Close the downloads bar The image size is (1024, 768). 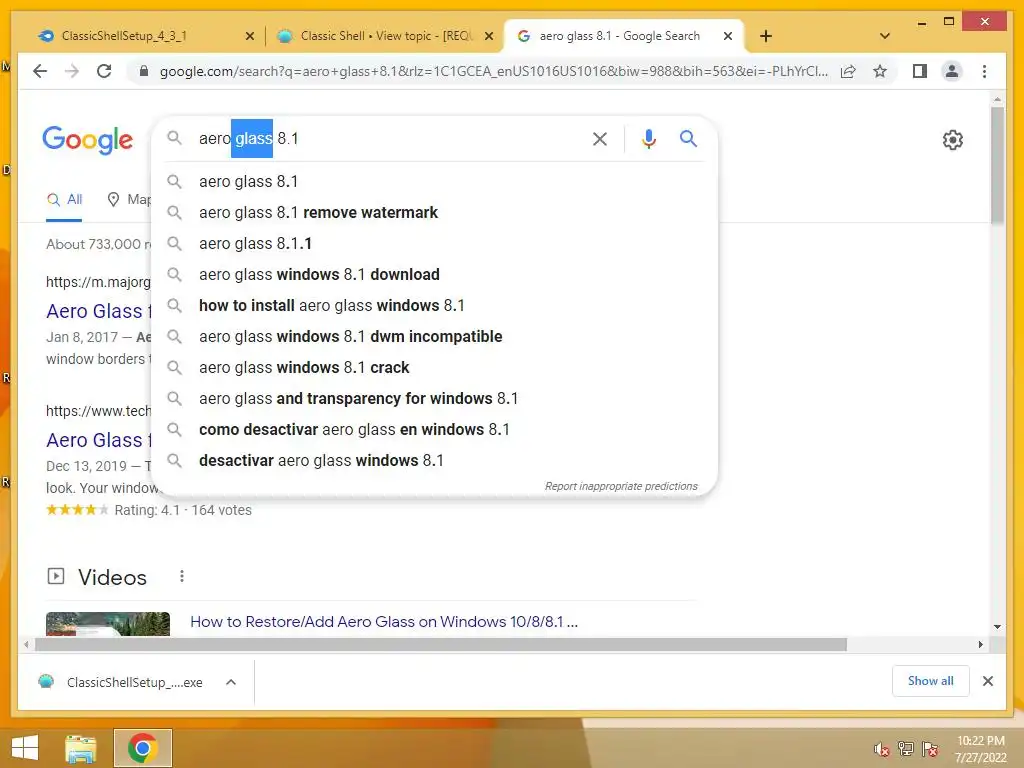(988, 681)
